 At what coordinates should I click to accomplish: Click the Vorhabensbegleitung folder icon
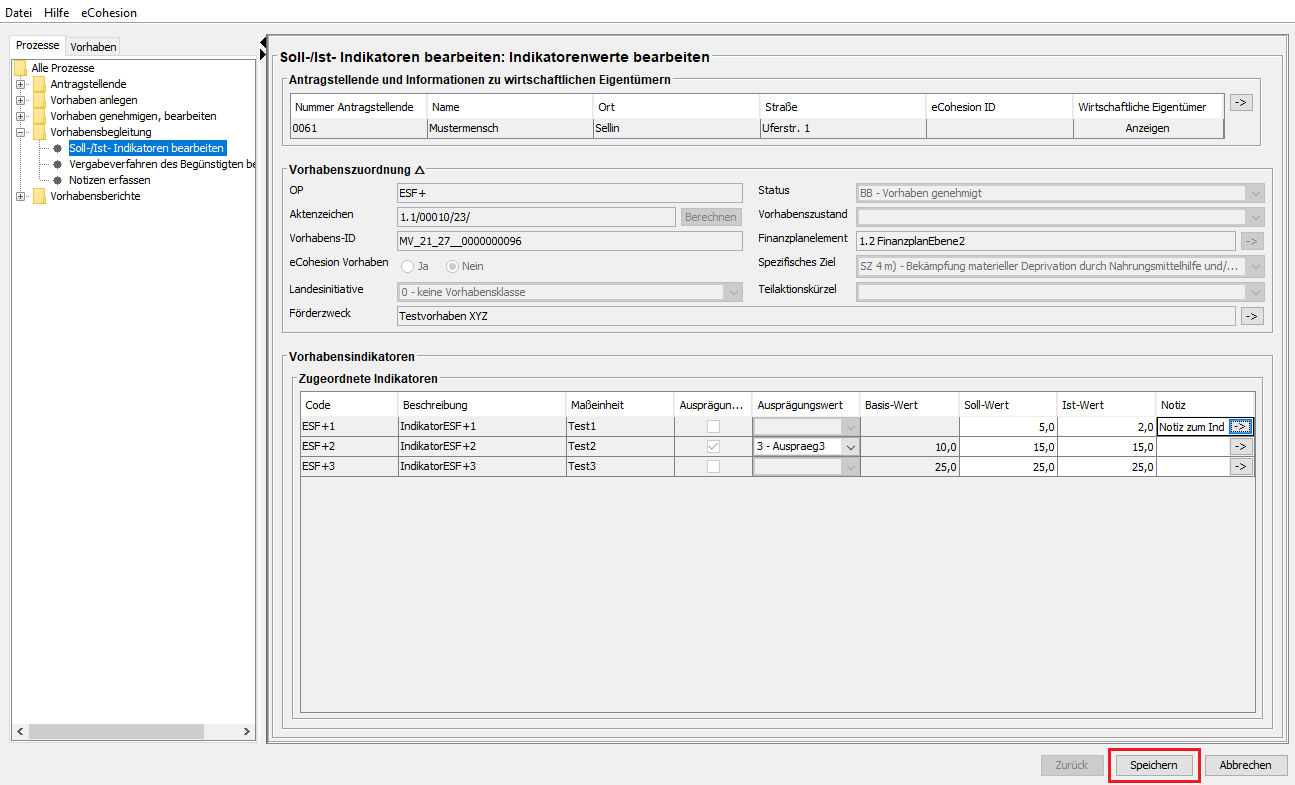click(39, 132)
